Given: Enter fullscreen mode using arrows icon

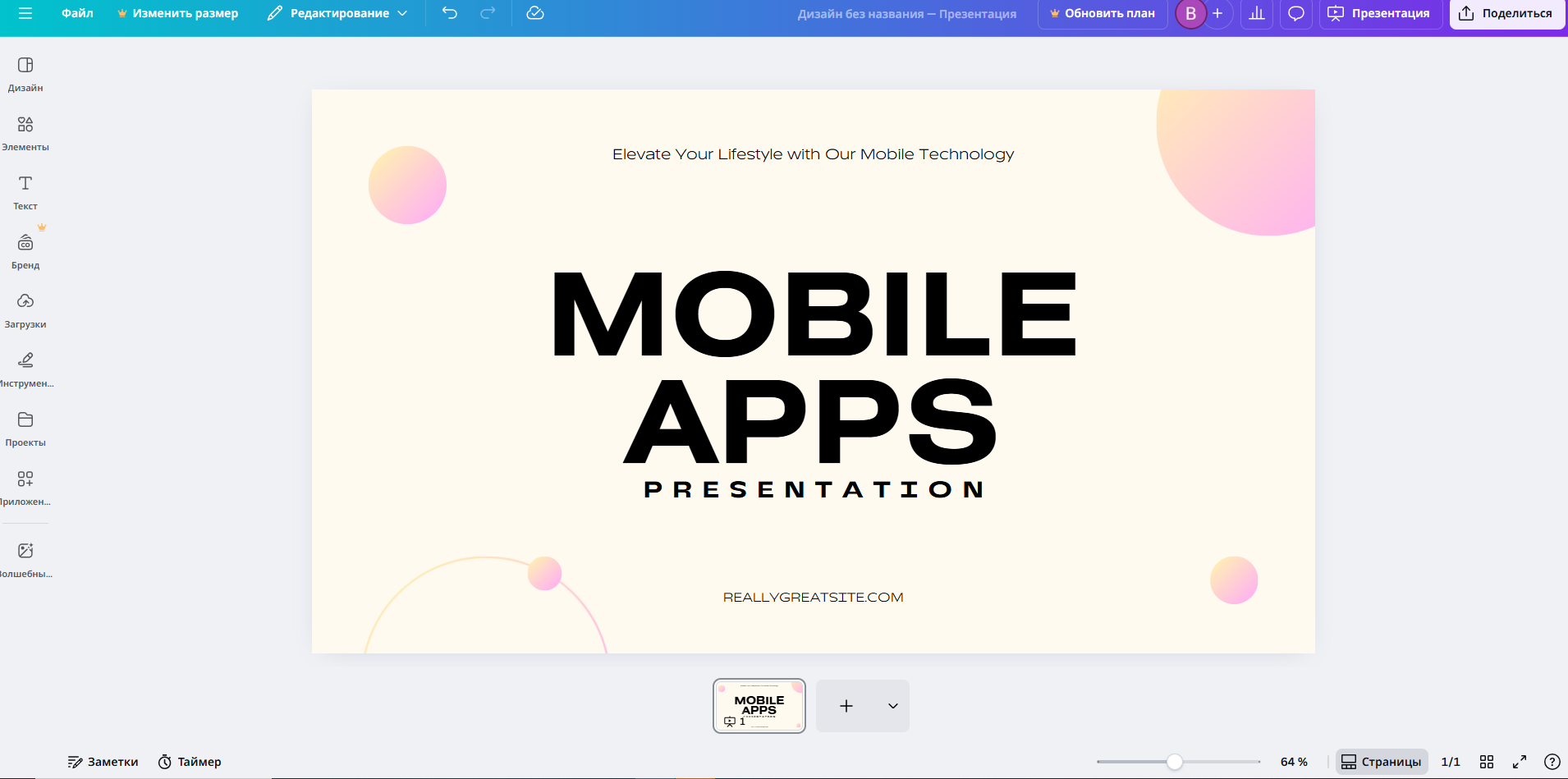Looking at the screenshot, I should pyautogui.click(x=1520, y=762).
